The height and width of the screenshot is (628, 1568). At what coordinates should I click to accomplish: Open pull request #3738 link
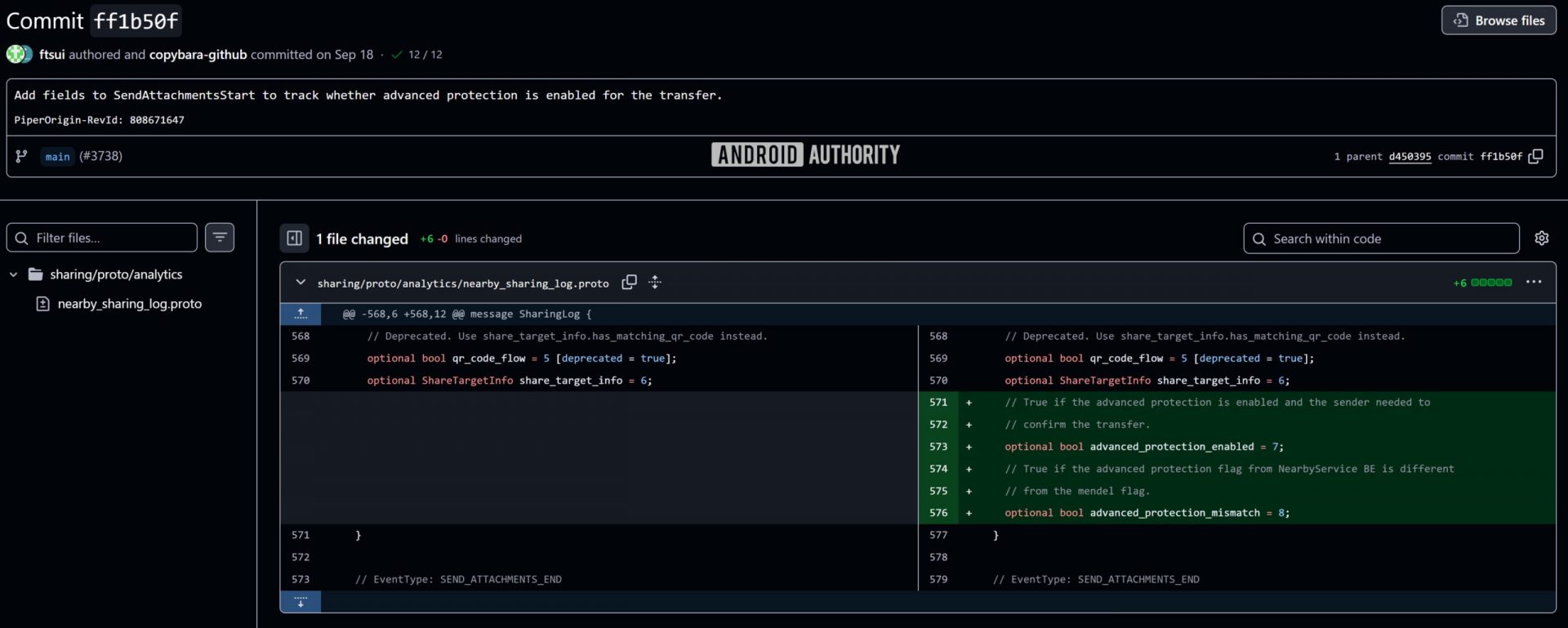coord(100,156)
